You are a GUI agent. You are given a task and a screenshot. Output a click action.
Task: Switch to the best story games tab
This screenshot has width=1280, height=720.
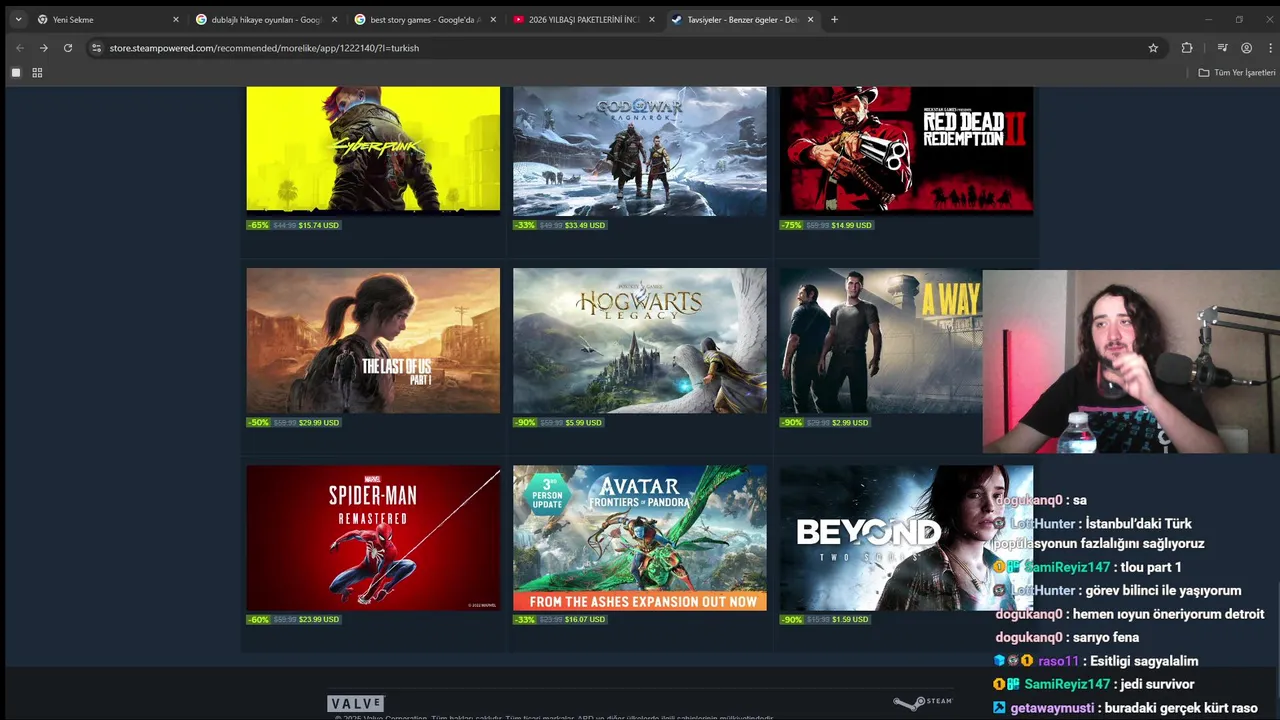click(425, 19)
